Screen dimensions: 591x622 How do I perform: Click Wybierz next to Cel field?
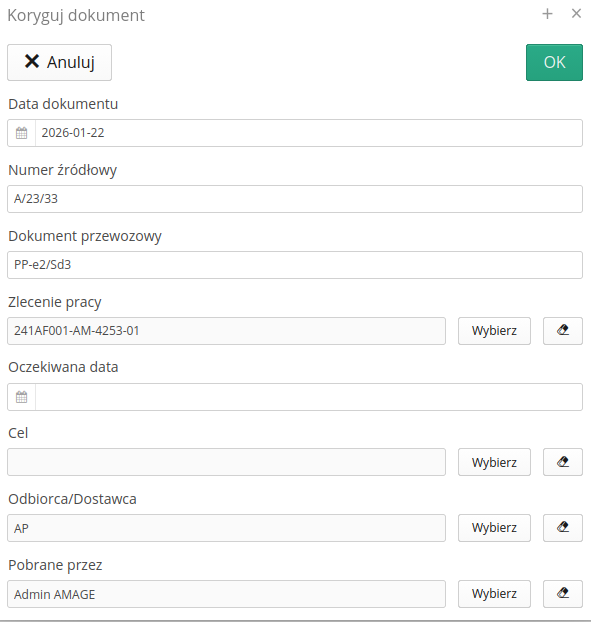pyautogui.click(x=494, y=462)
